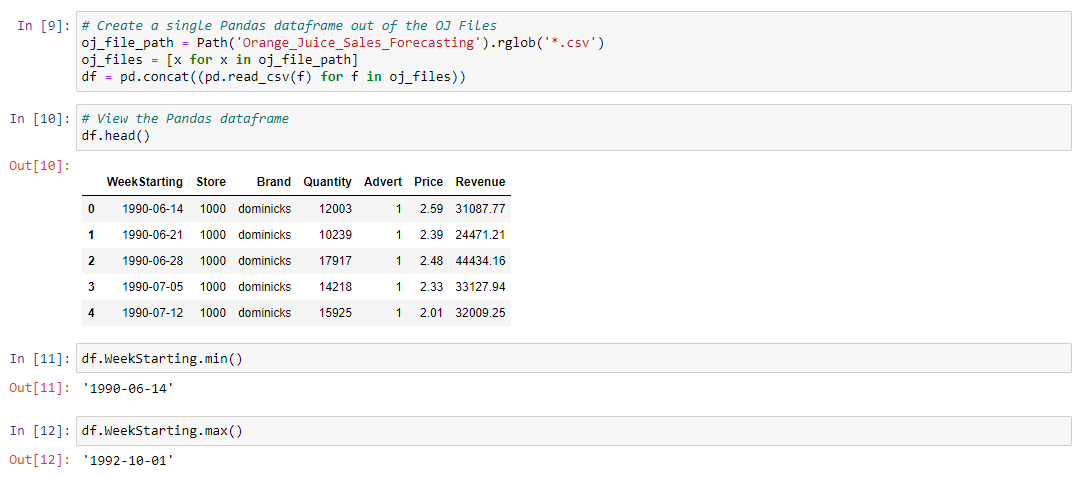Select the Store column header

tap(211, 182)
